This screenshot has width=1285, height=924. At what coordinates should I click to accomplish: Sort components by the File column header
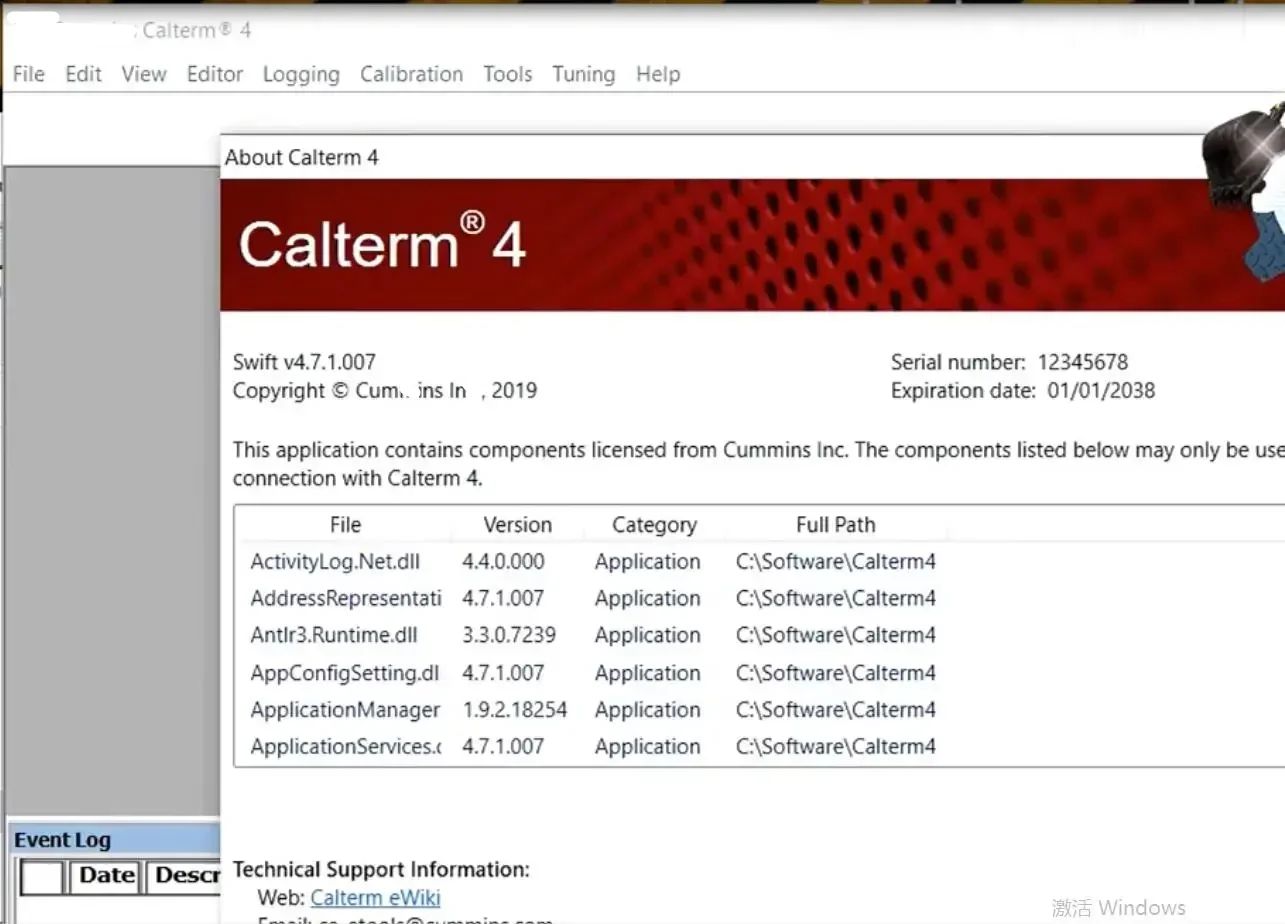tap(346, 525)
